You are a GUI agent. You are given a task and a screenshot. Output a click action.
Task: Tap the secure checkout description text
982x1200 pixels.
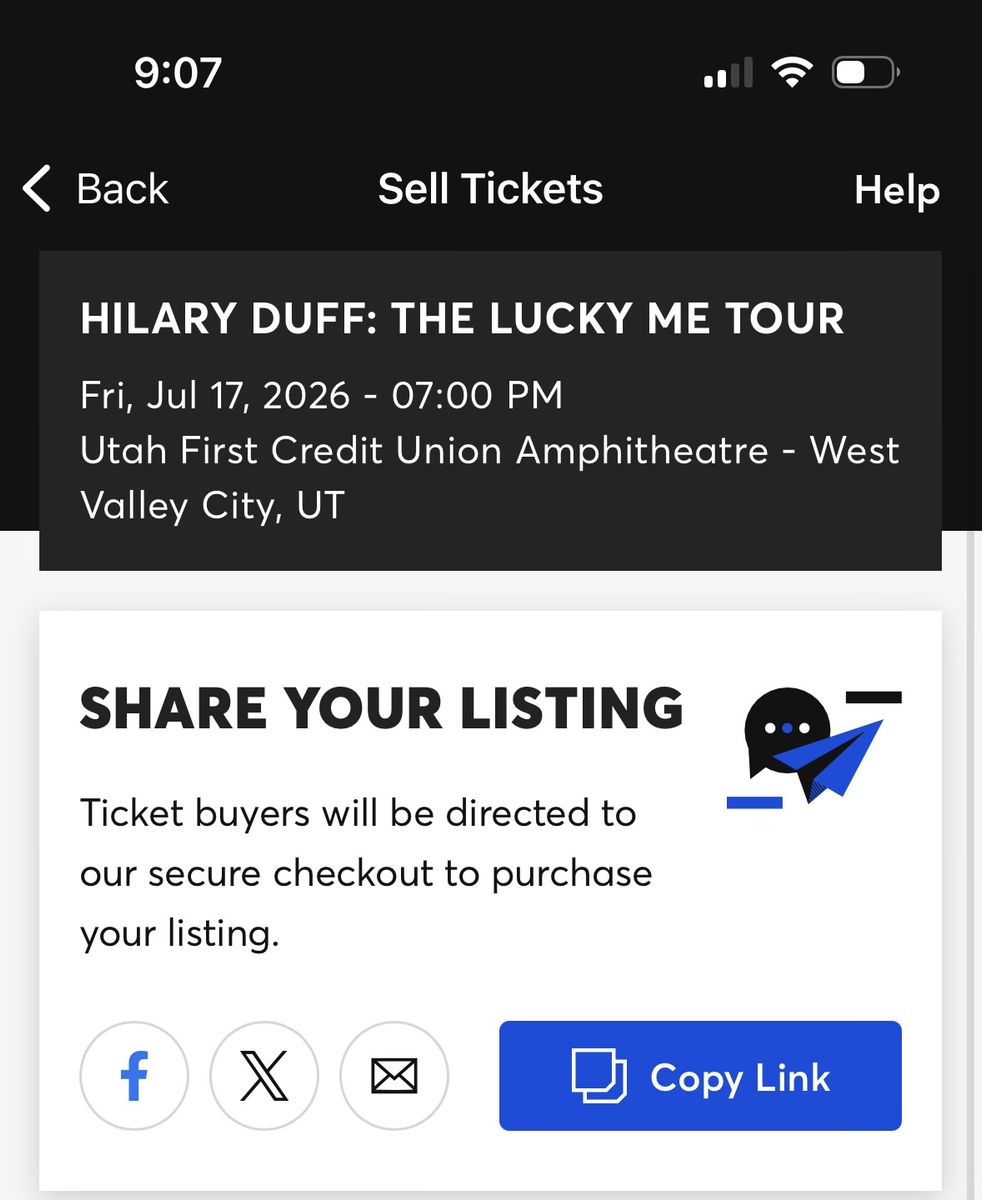[x=366, y=873]
